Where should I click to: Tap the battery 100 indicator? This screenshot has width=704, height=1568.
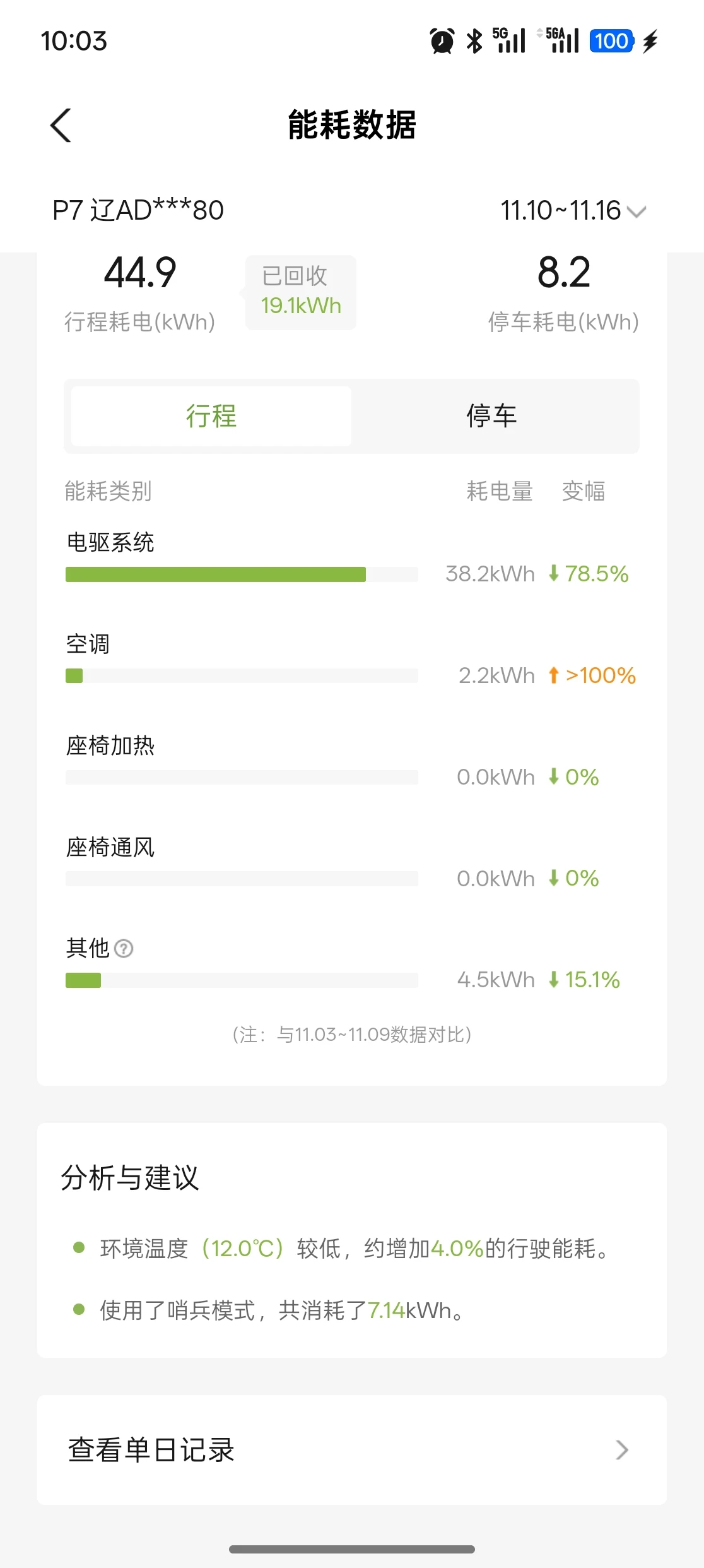(611, 42)
